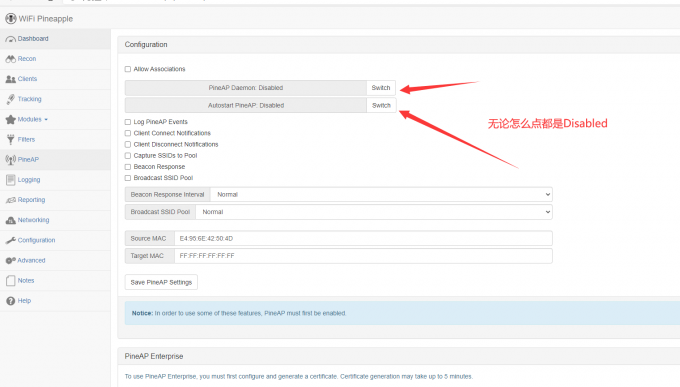Click the Advanced gears icon
The image size is (680, 387).
click(10, 260)
